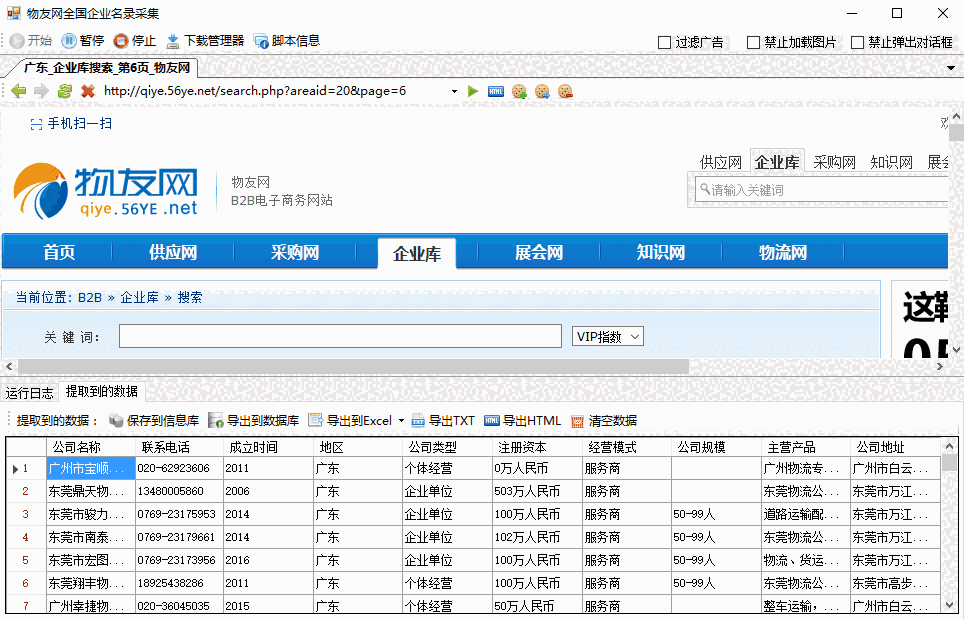964x619 pixels.
Task: Open the 下载管理器 download manager
Action: click(205, 41)
